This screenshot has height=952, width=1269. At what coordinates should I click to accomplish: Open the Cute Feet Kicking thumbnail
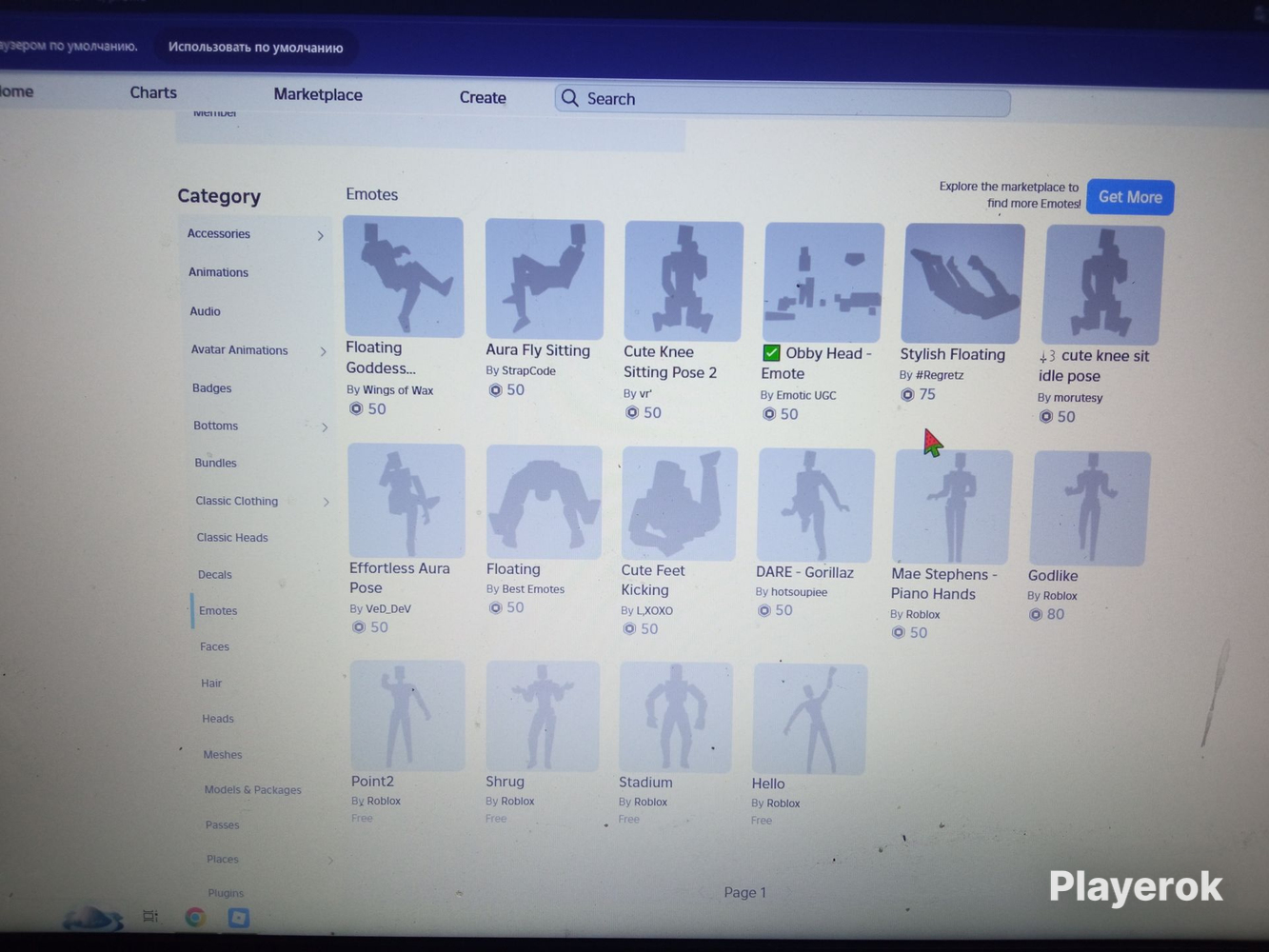point(679,504)
